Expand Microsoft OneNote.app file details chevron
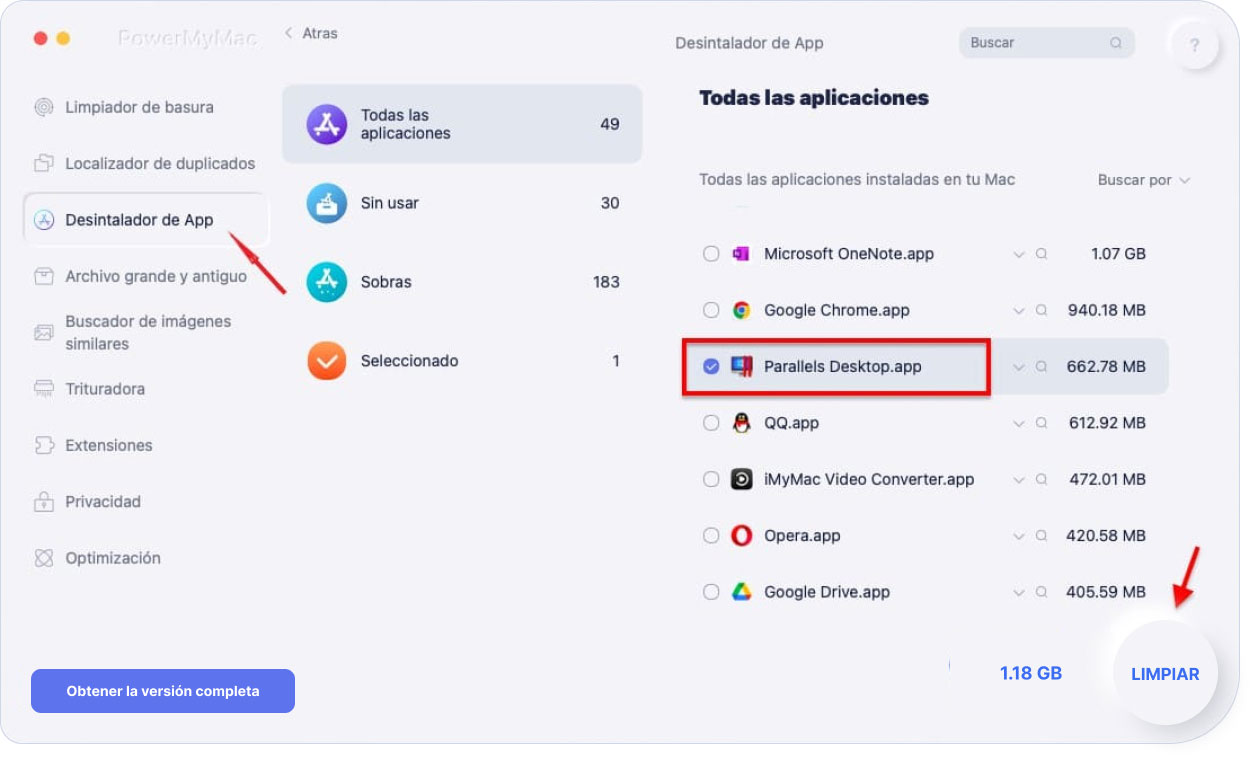 coord(1018,255)
